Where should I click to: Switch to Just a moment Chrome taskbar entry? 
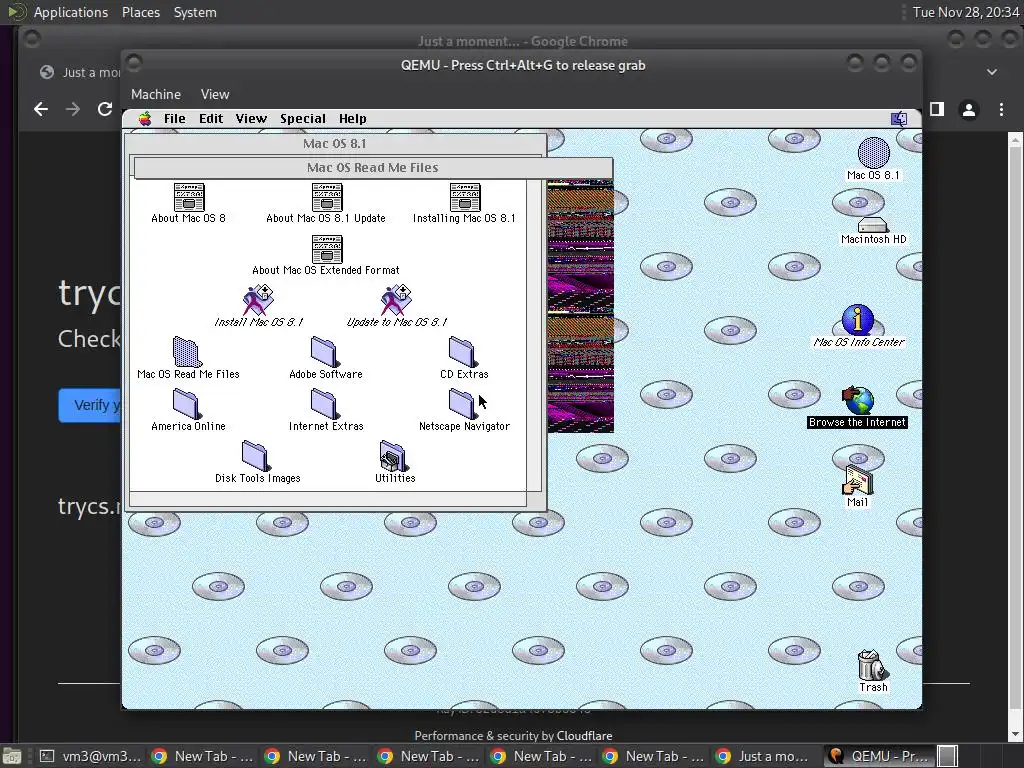tap(765, 756)
